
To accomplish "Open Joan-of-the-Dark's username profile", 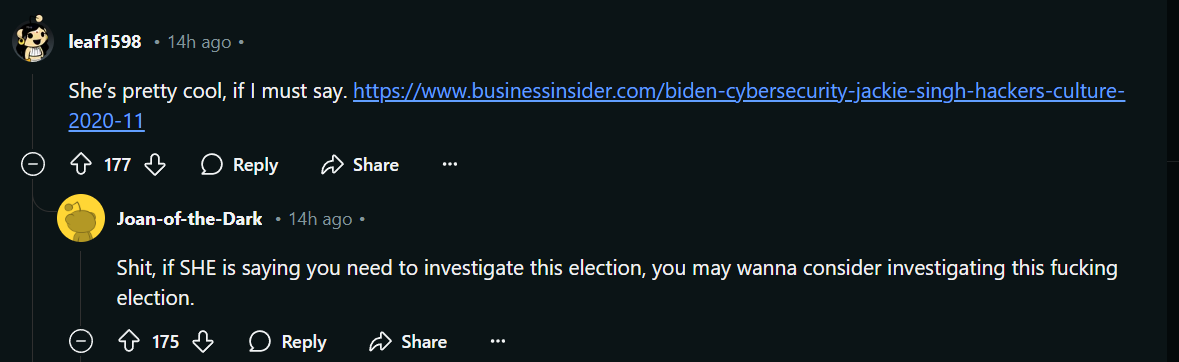I will [x=189, y=219].
